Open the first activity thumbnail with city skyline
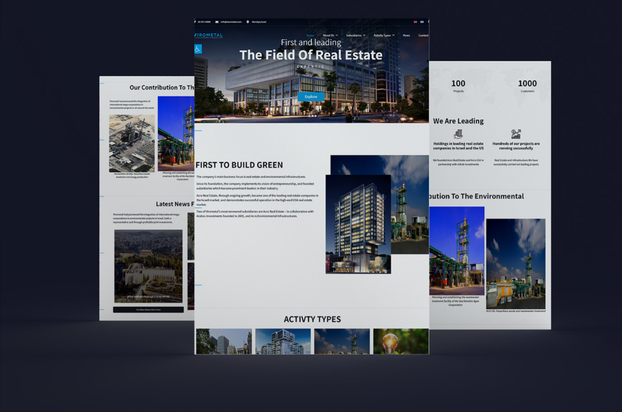The width and height of the screenshot is (622, 412). [x=224, y=341]
